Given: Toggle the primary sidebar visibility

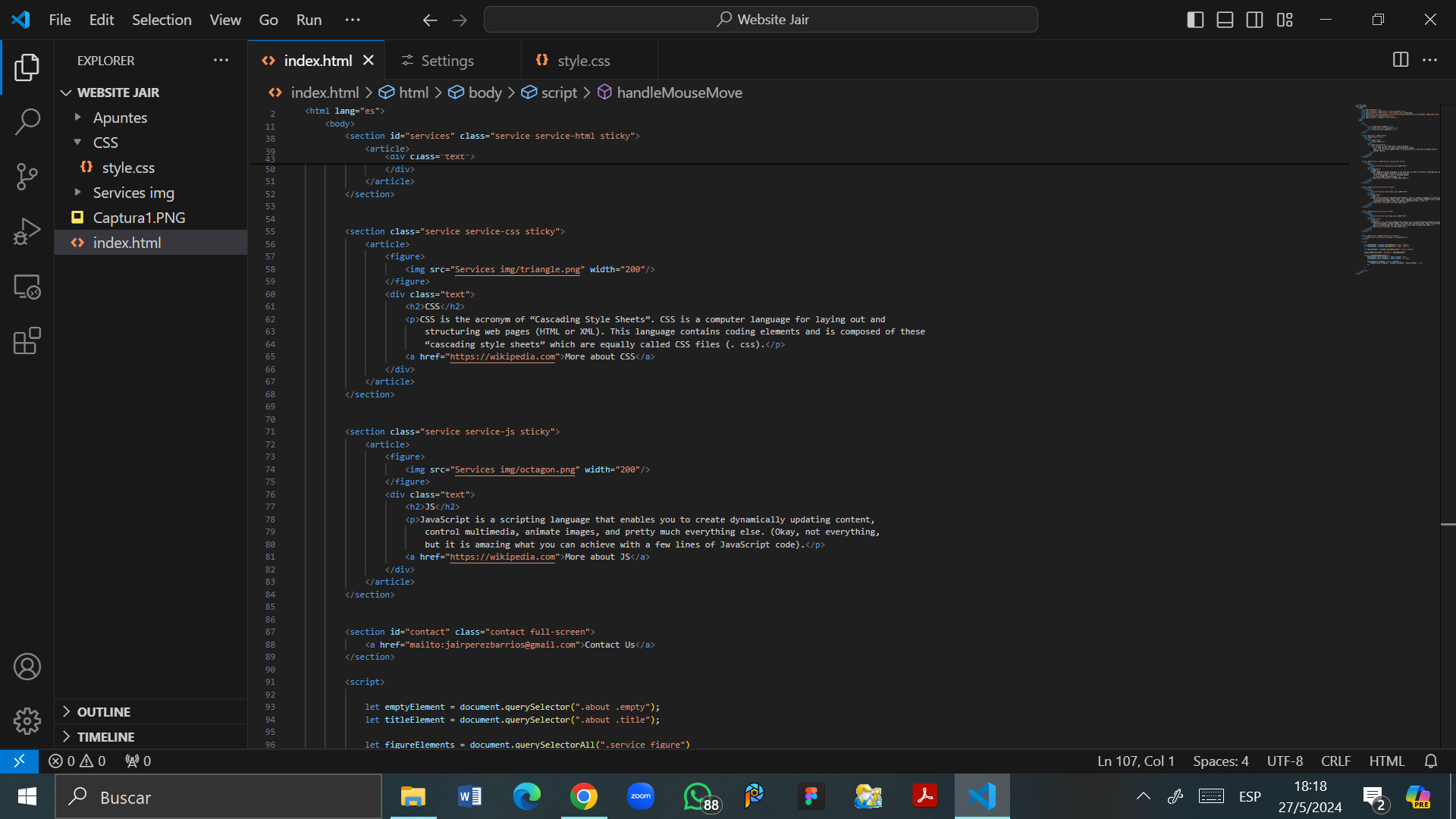Looking at the screenshot, I should (1195, 20).
